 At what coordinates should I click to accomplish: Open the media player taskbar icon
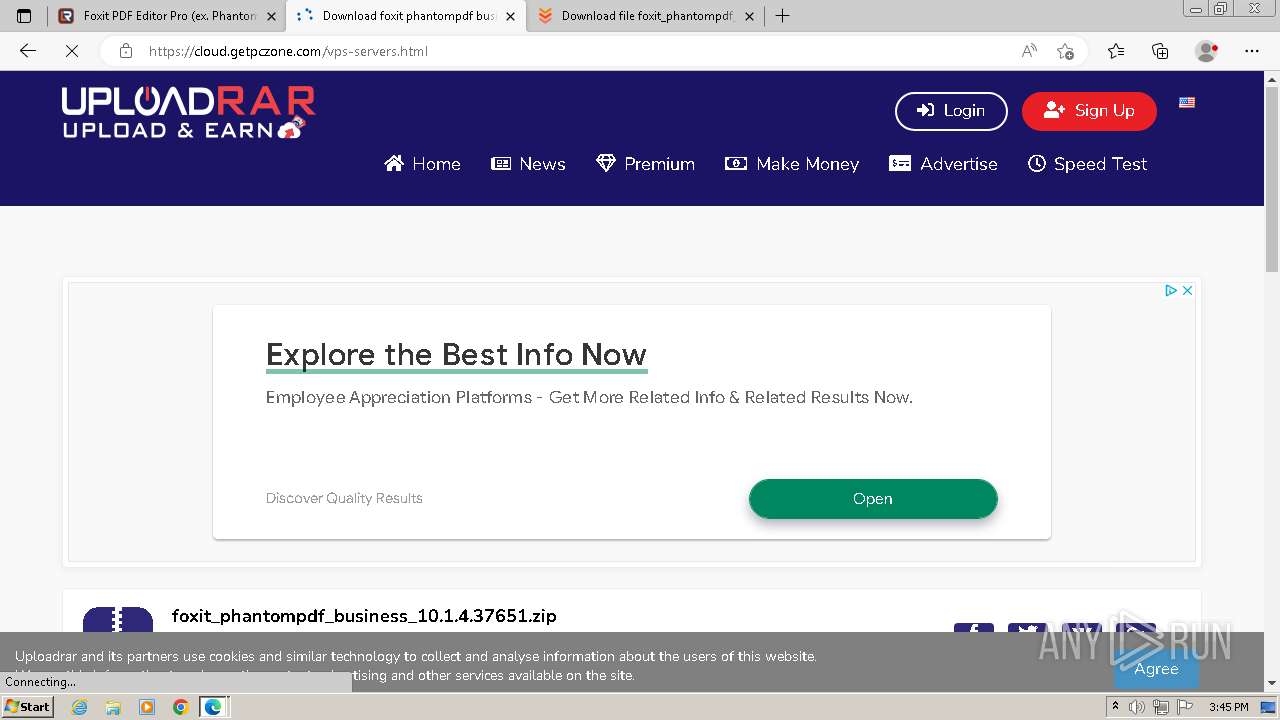(147, 707)
